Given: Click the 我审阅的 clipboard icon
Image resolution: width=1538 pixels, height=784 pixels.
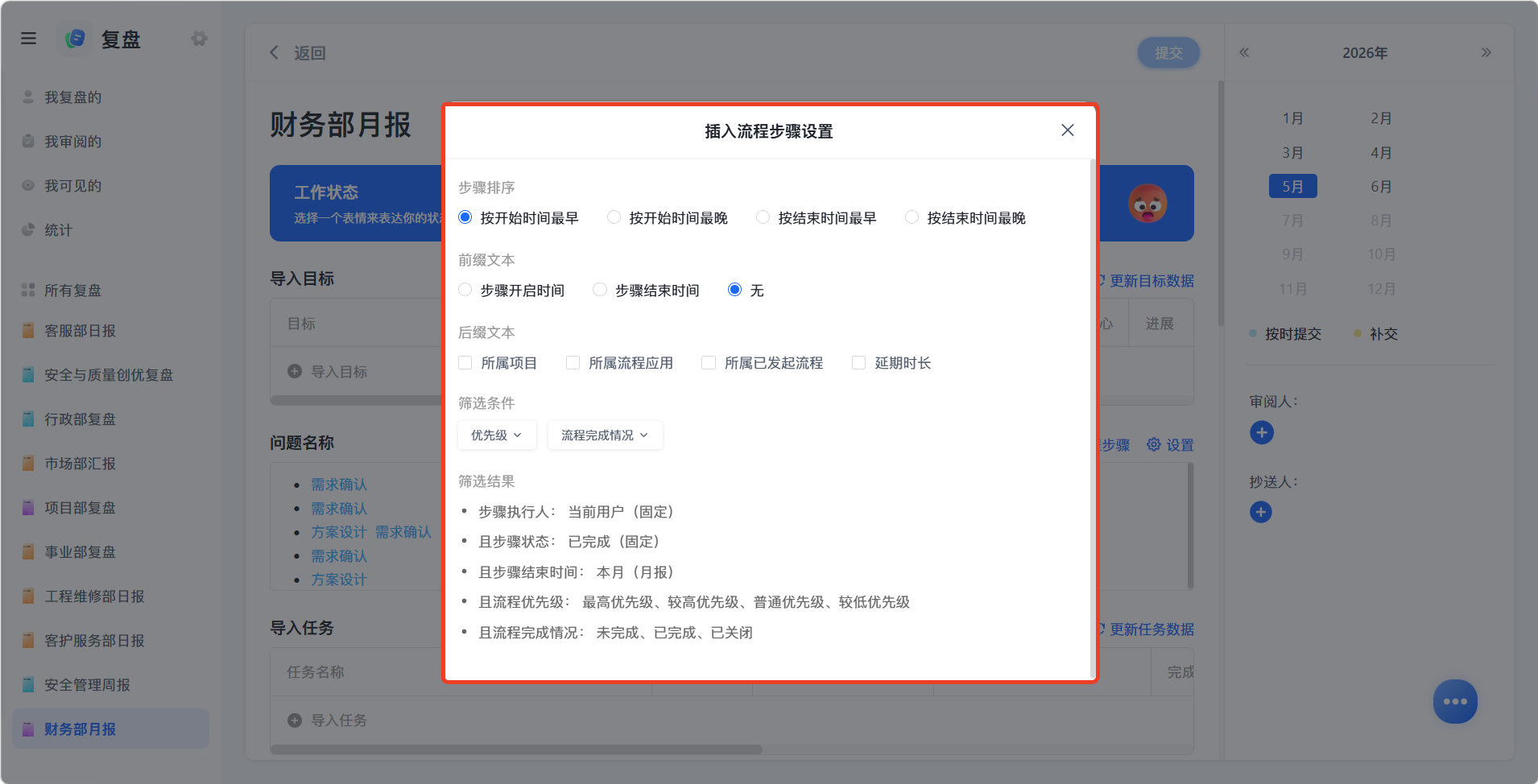Looking at the screenshot, I should (28, 141).
